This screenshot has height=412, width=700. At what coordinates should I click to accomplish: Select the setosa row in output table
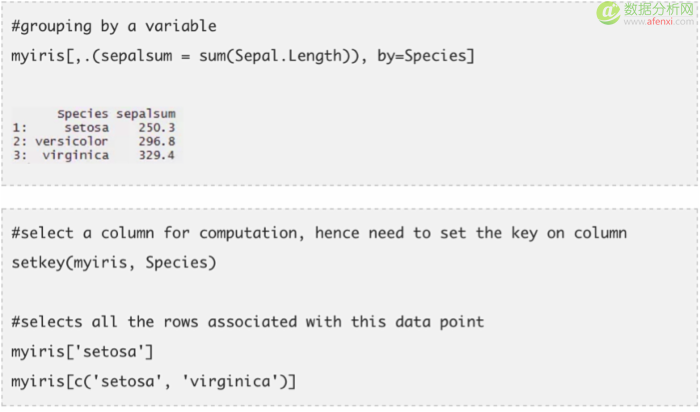pyautogui.click(x=94, y=128)
